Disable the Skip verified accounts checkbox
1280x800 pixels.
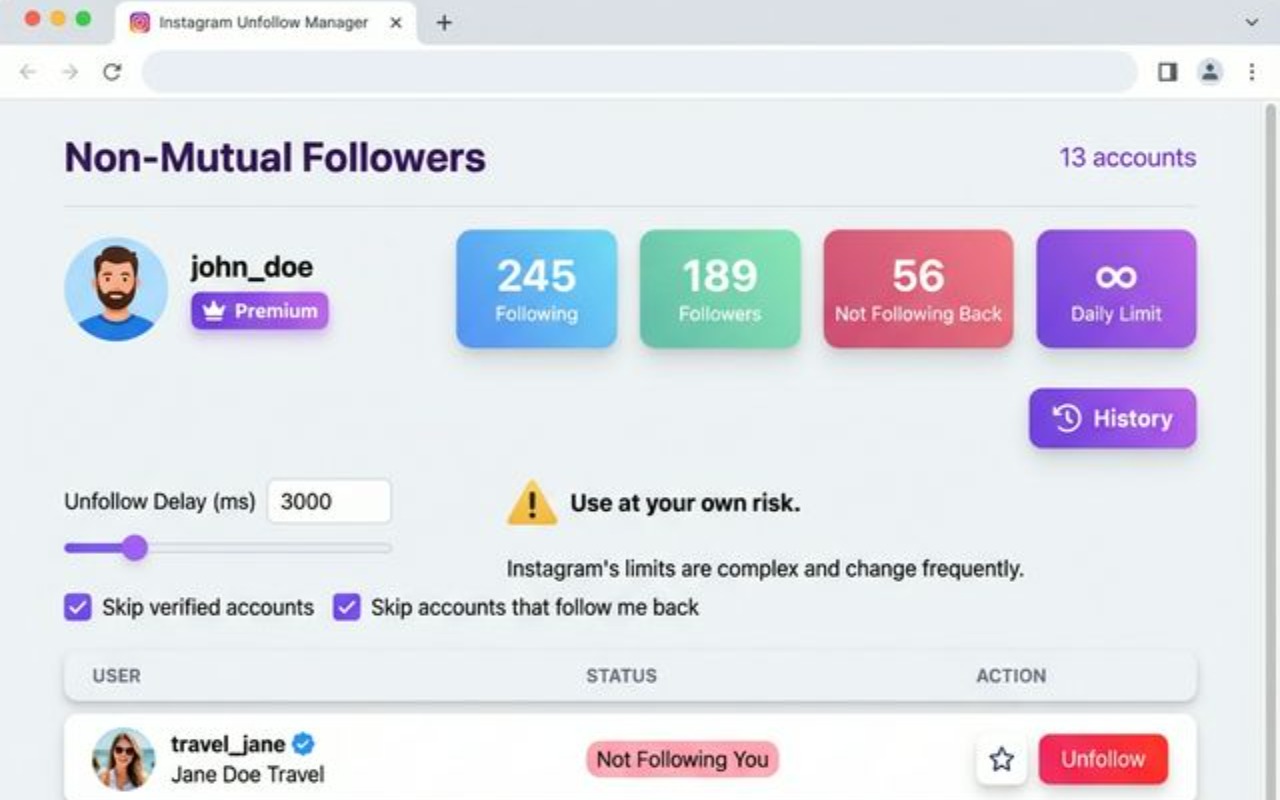pyautogui.click(x=77, y=607)
